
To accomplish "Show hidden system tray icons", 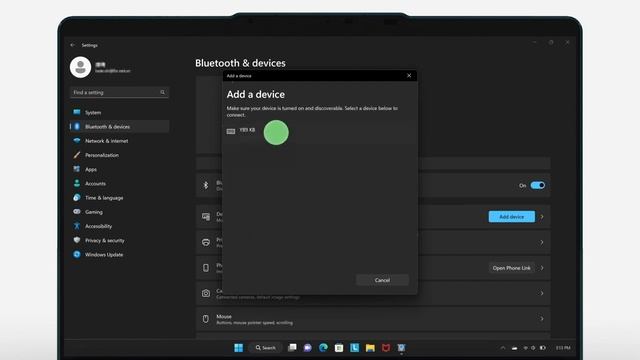I will [x=503, y=348].
